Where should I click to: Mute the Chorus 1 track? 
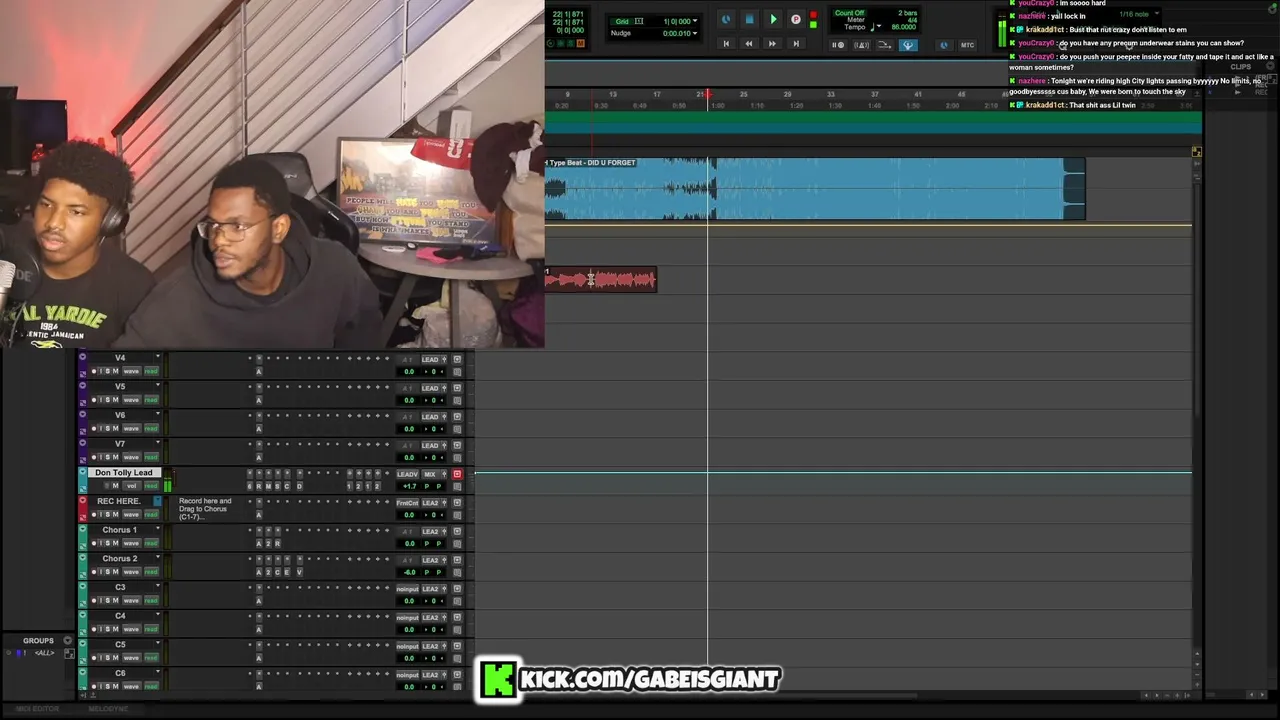click(115, 543)
